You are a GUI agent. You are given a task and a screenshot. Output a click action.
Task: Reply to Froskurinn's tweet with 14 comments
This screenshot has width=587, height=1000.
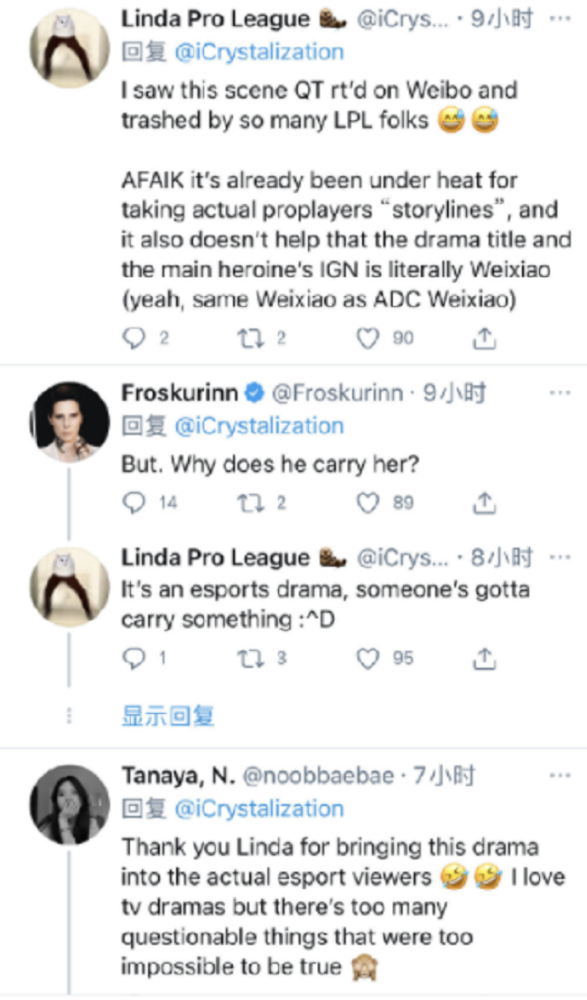[x=133, y=503]
